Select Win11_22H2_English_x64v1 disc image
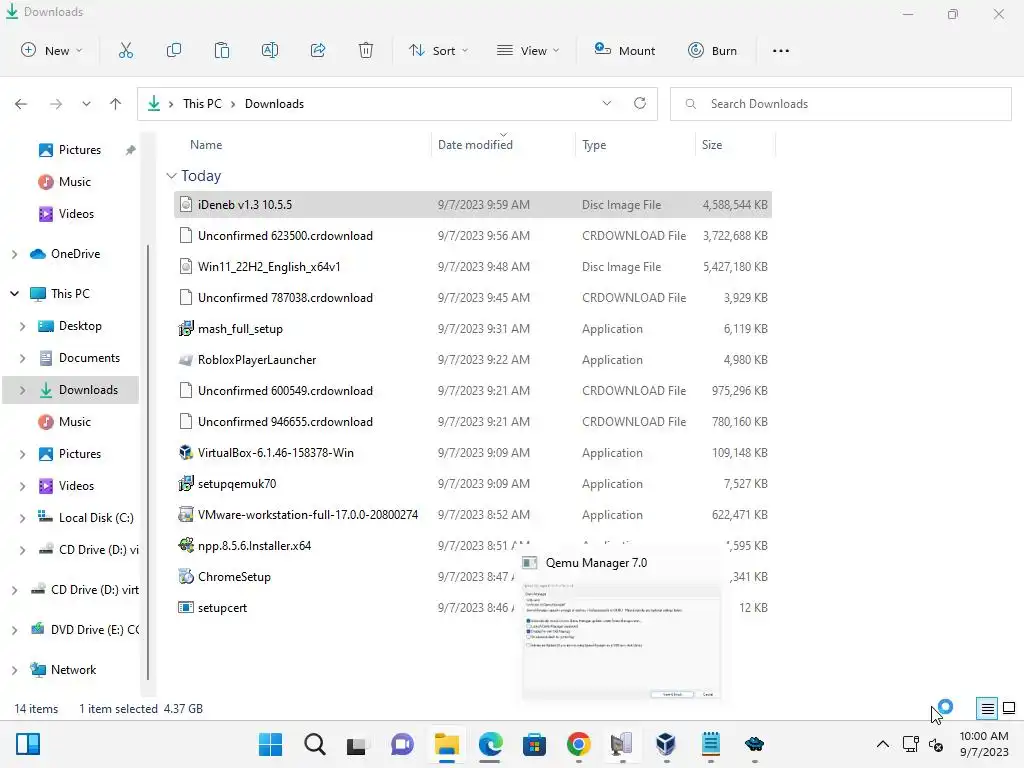This screenshot has height=768, width=1024. [473, 266]
